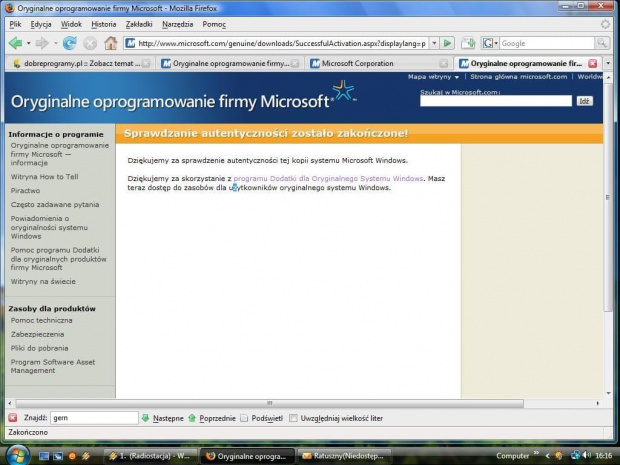Click the Back navigation arrow

(x=15, y=43)
